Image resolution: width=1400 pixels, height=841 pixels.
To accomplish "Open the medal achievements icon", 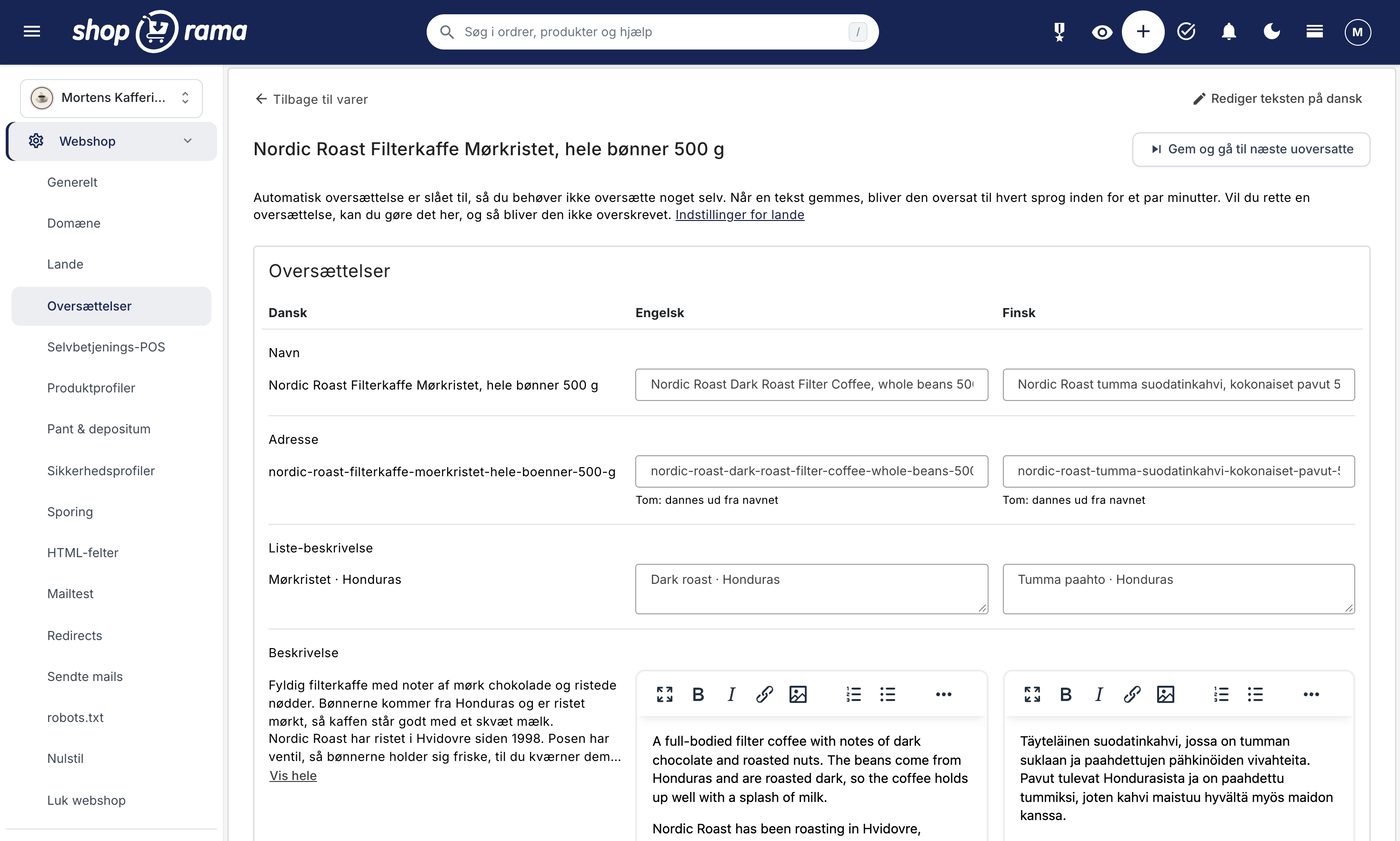I will coord(1059,32).
